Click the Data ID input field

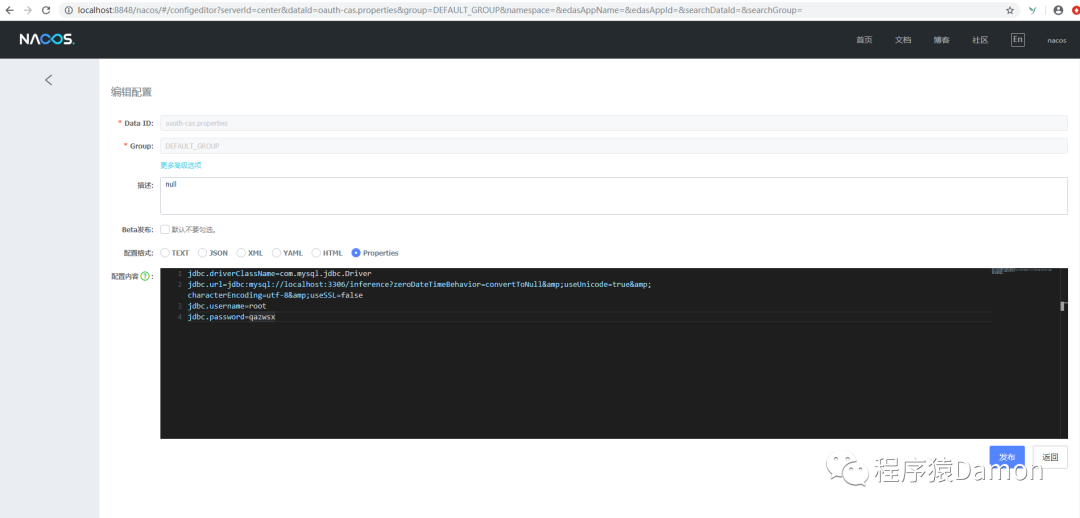coord(614,123)
